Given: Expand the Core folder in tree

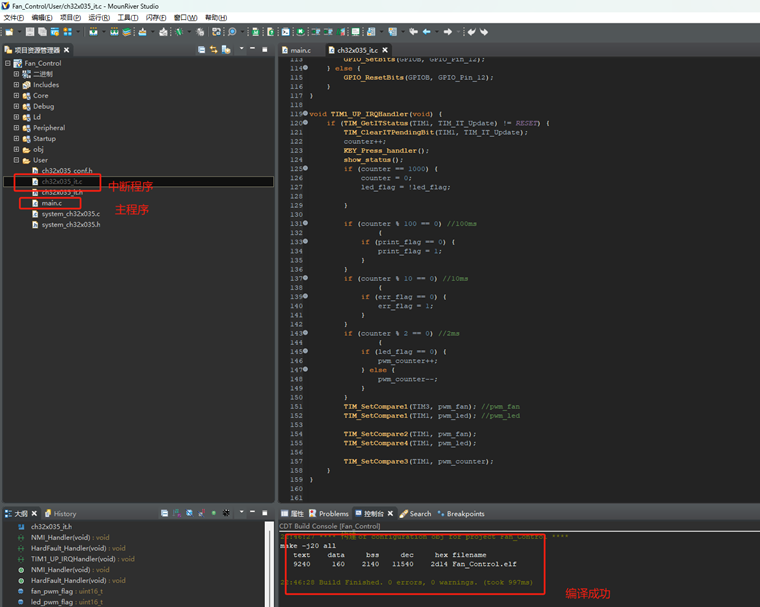Looking at the screenshot, I should pos(16,96).
